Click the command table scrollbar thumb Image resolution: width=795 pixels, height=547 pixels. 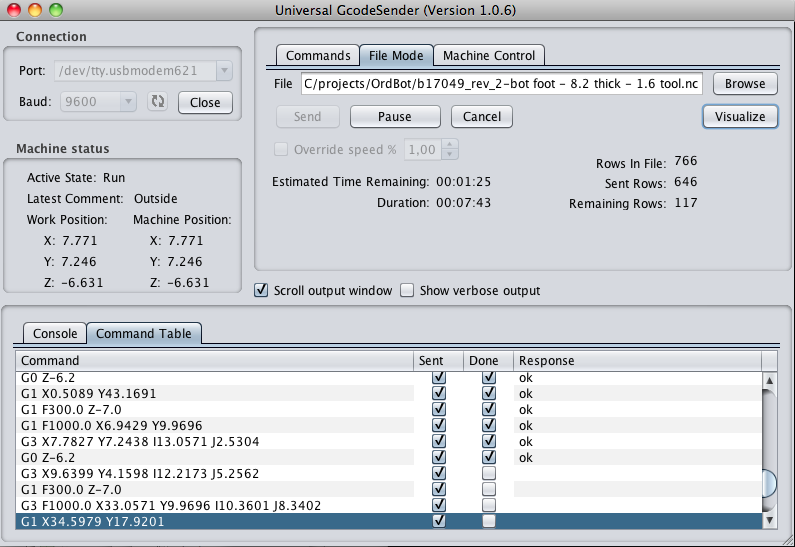click(769, 483)
